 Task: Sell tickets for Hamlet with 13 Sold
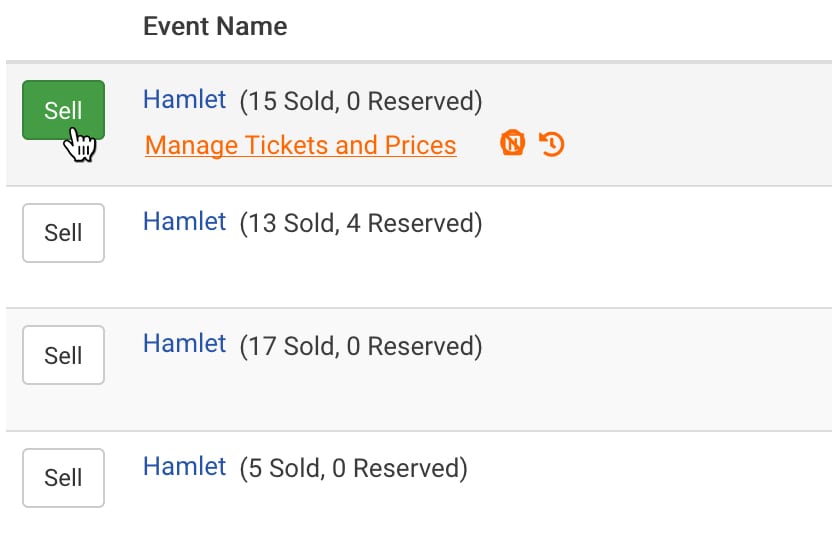click(63, 233)
